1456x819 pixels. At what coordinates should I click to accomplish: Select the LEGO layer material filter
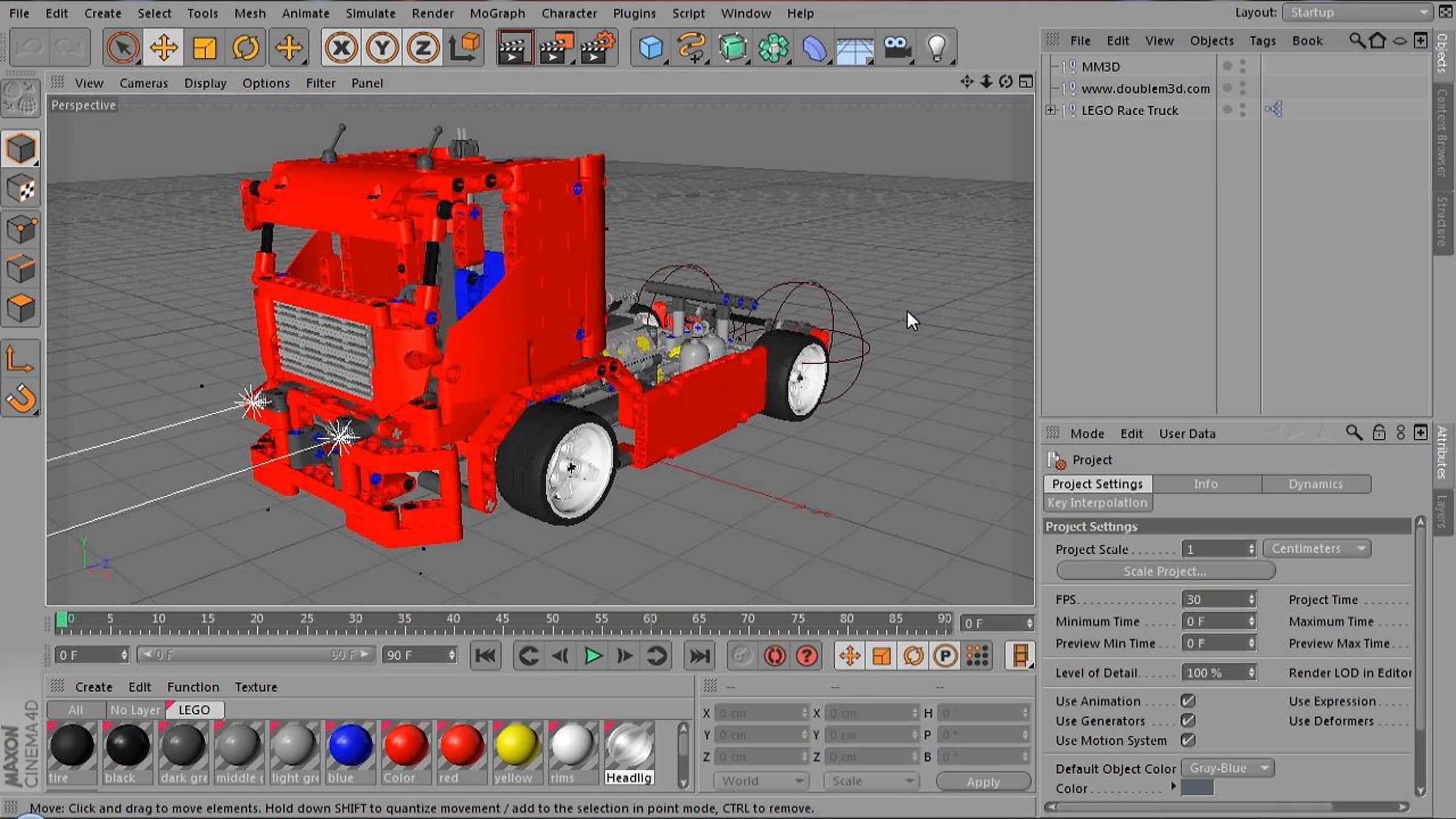[194, 710]
